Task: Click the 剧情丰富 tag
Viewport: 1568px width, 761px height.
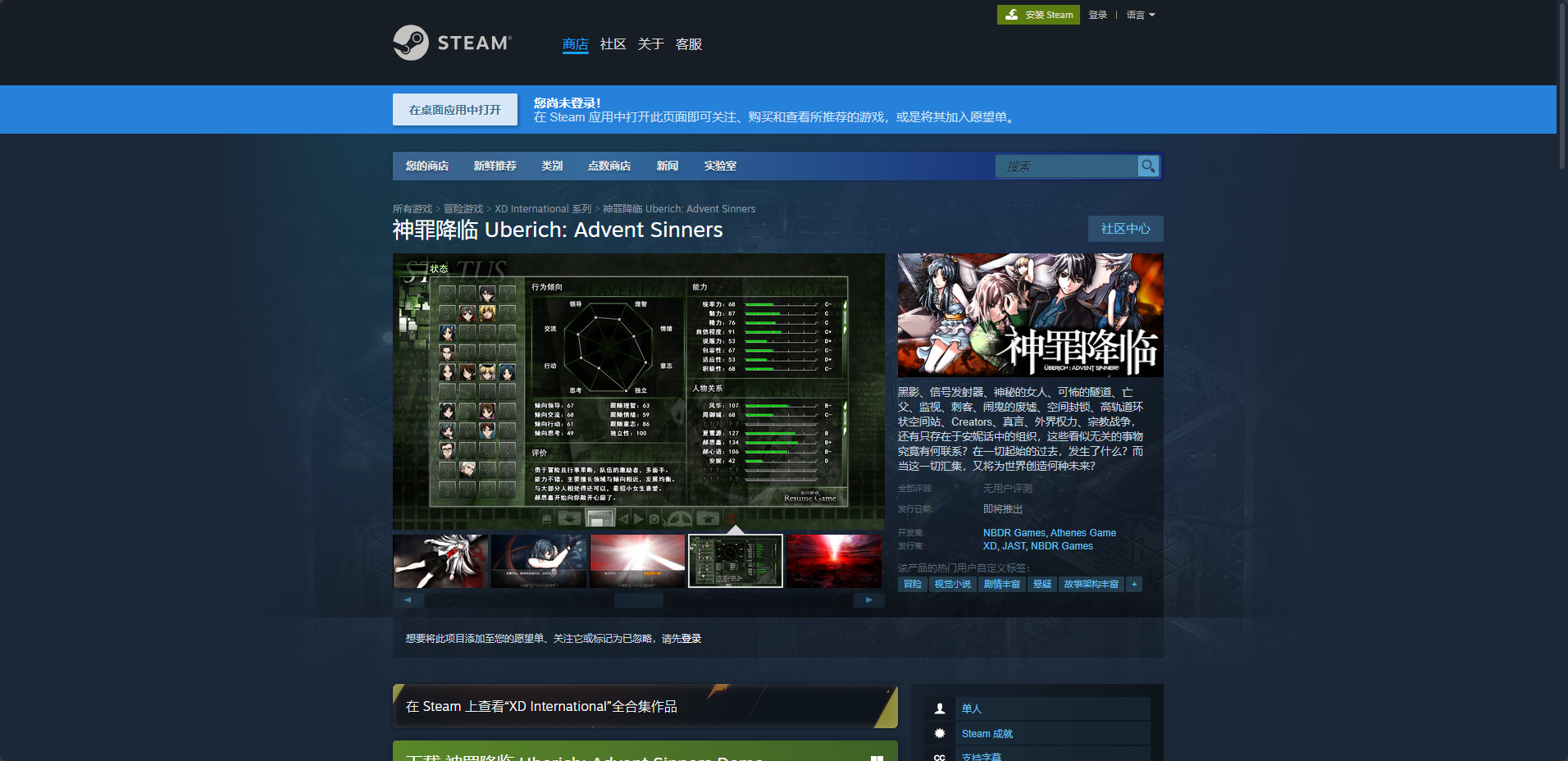Action: pos(1002,585)
